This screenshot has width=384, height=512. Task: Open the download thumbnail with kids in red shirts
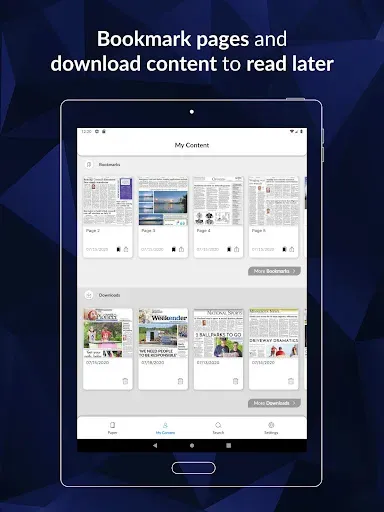(x=108, y=333)
